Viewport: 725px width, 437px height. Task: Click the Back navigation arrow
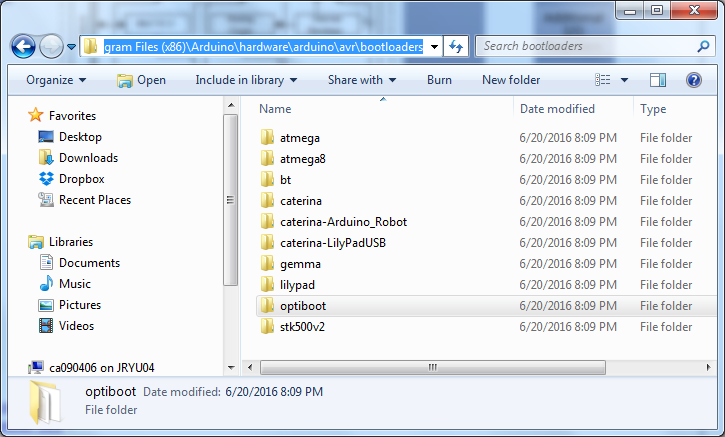tap(23, 46)
